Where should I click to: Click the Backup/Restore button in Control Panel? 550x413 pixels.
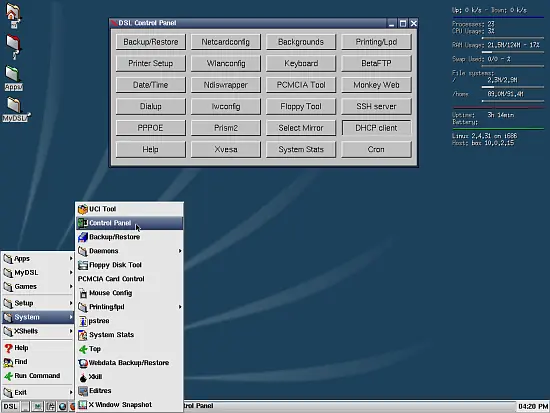click(150, 42)
